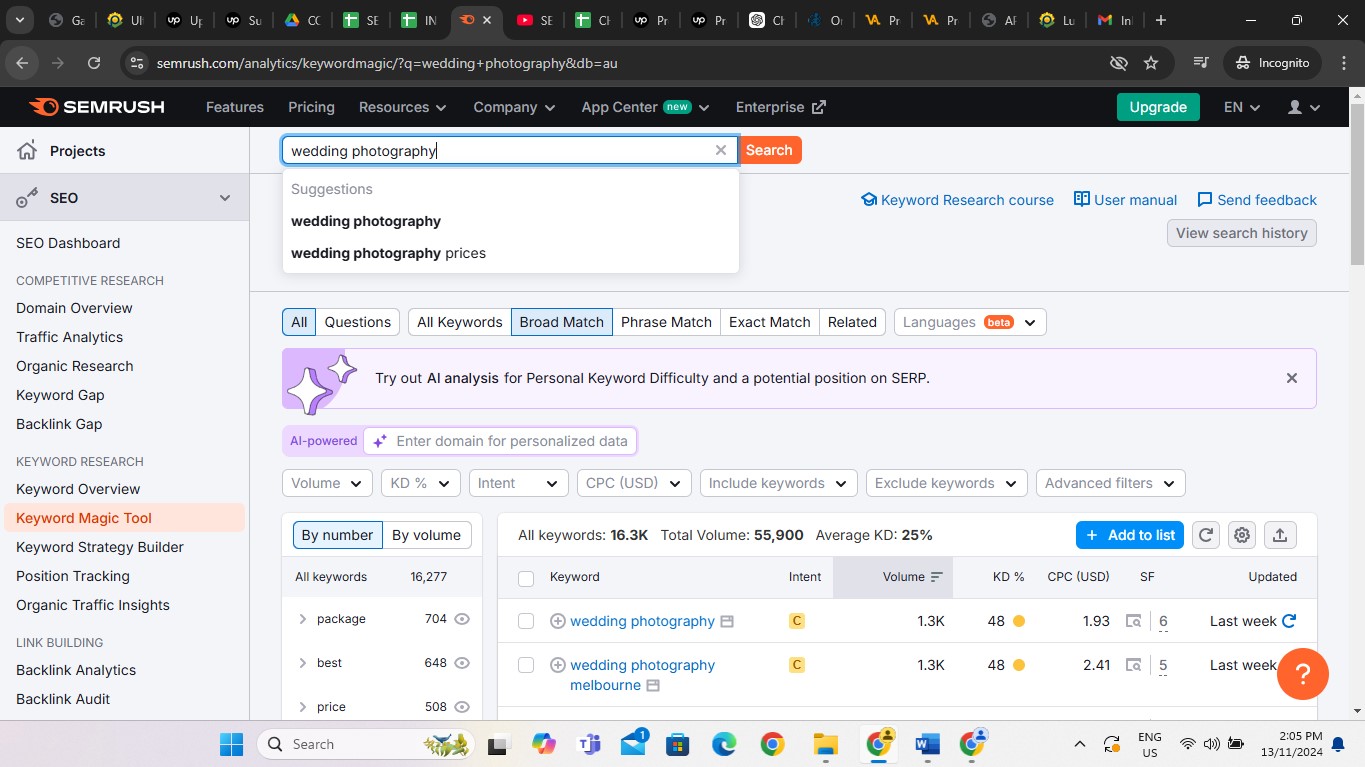Add 'wedding photography' keyword via plus icon
The height and width of the screenshot is (767, 1365).
point(558,621)
